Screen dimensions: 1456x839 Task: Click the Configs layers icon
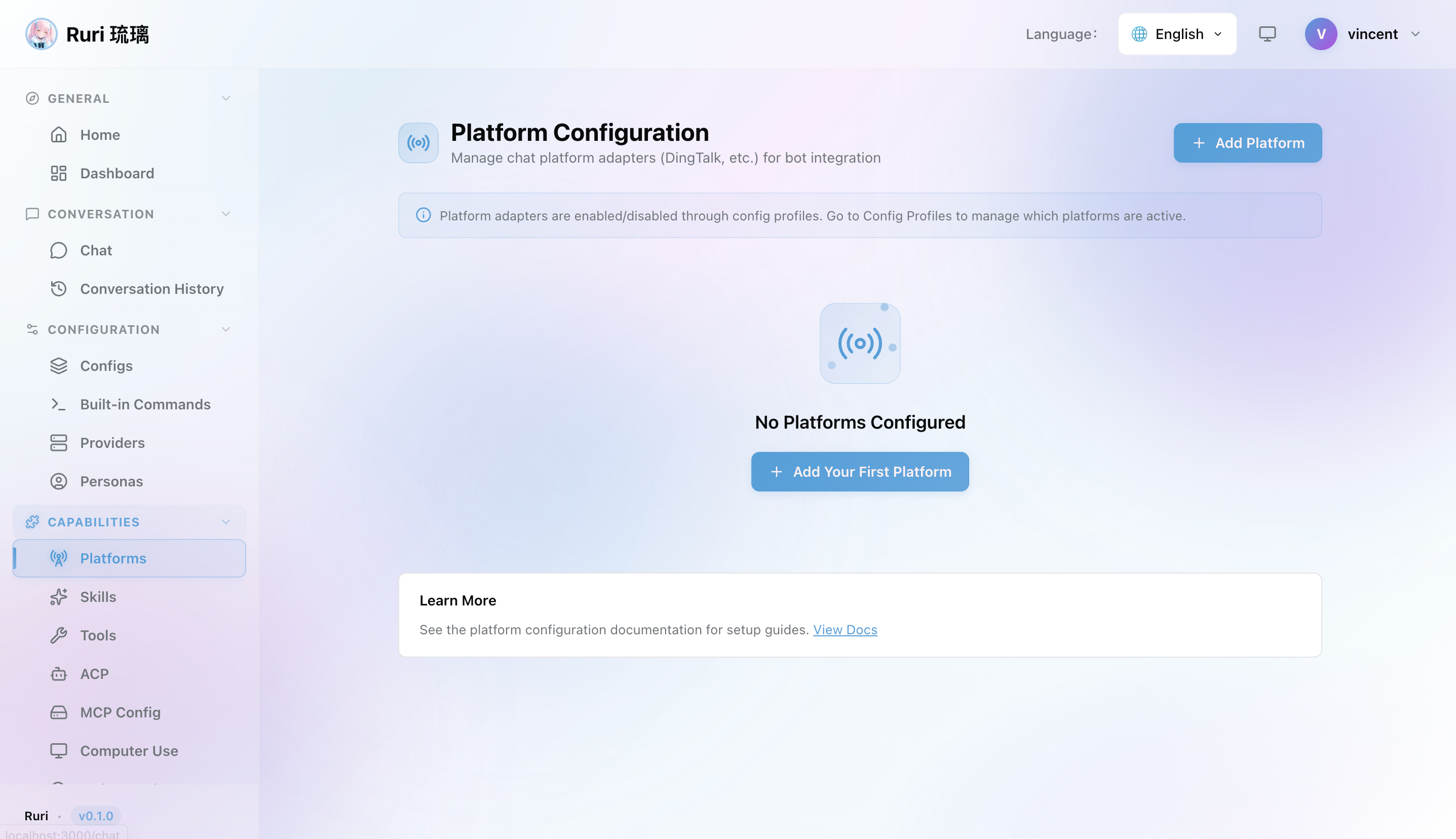point(58,366)
